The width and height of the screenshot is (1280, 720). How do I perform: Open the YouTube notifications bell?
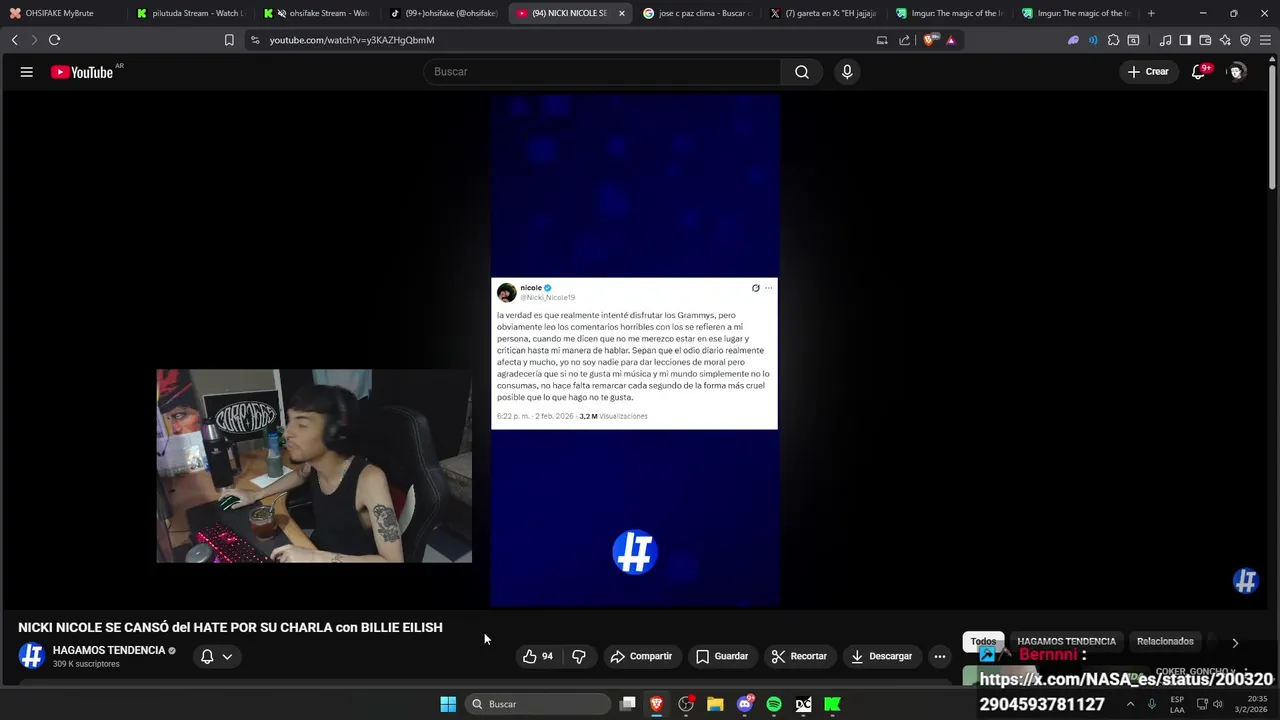[1199, 72]
